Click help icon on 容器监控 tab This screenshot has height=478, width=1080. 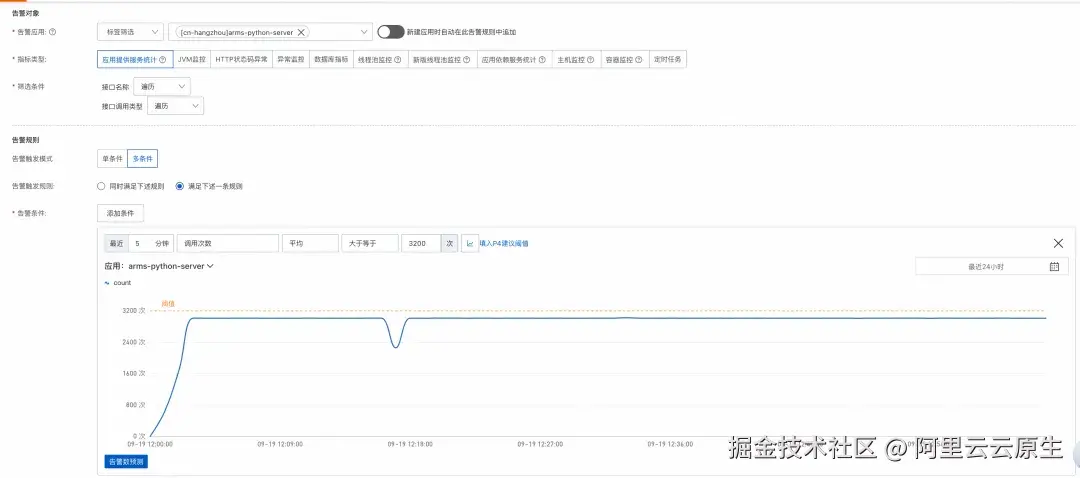tap(638, 60)
